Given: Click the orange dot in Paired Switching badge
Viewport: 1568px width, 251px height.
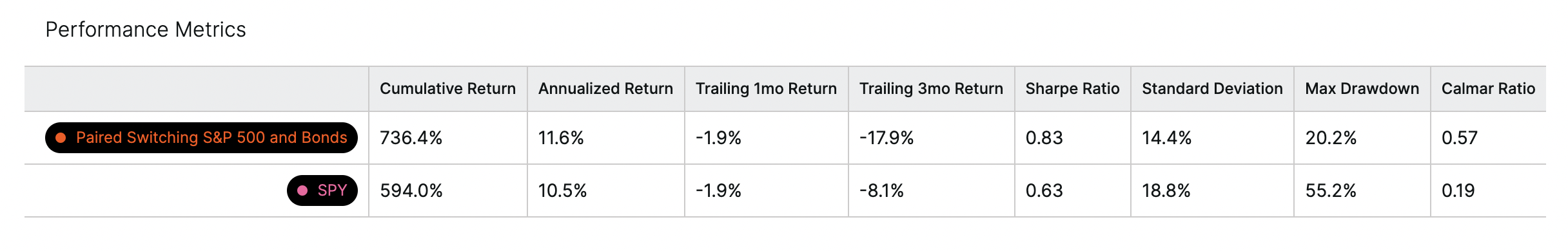Looking at the screenshot, I should coord(61,138).
